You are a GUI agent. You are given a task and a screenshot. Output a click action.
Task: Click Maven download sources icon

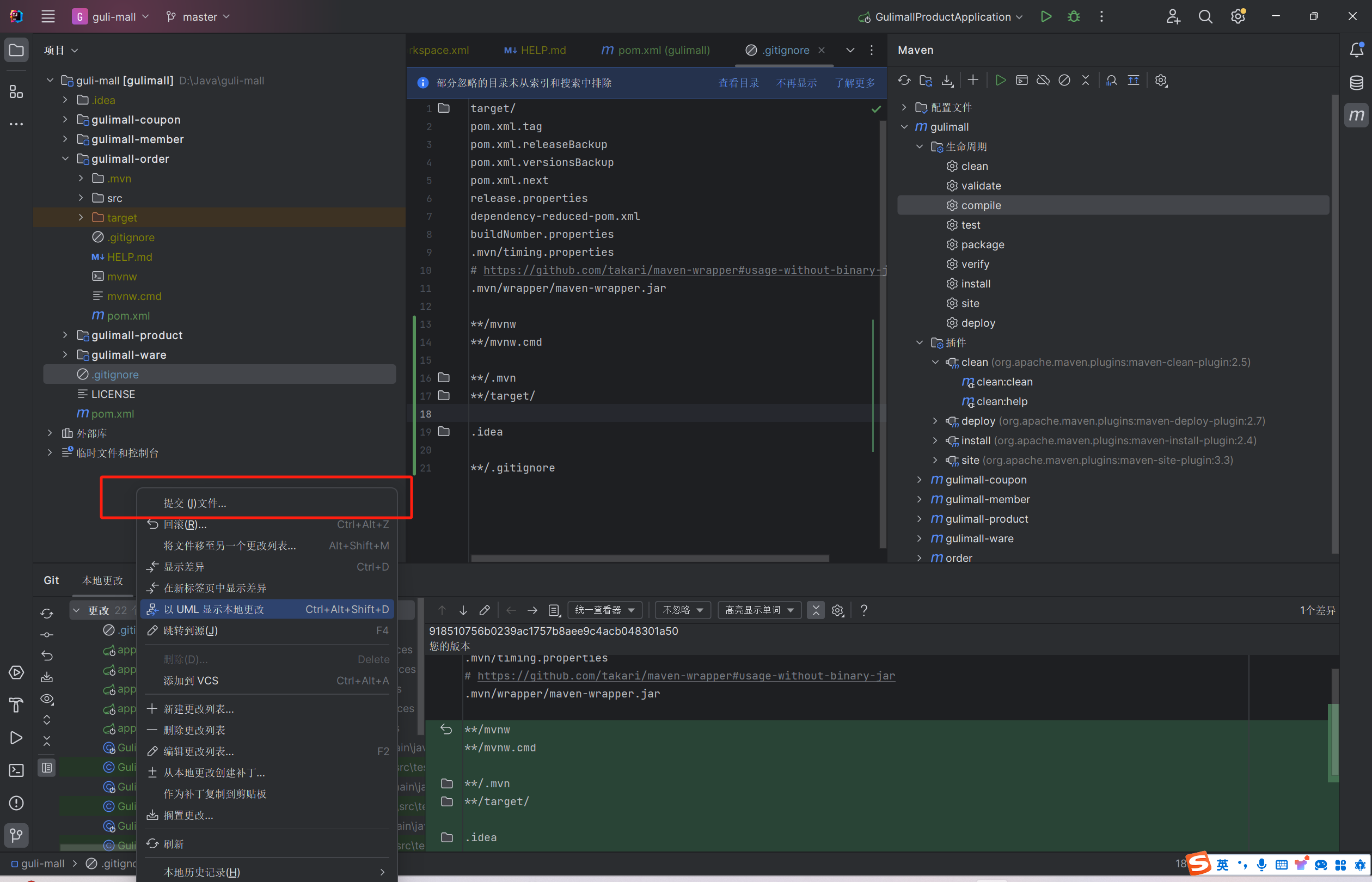pos(947,81)
